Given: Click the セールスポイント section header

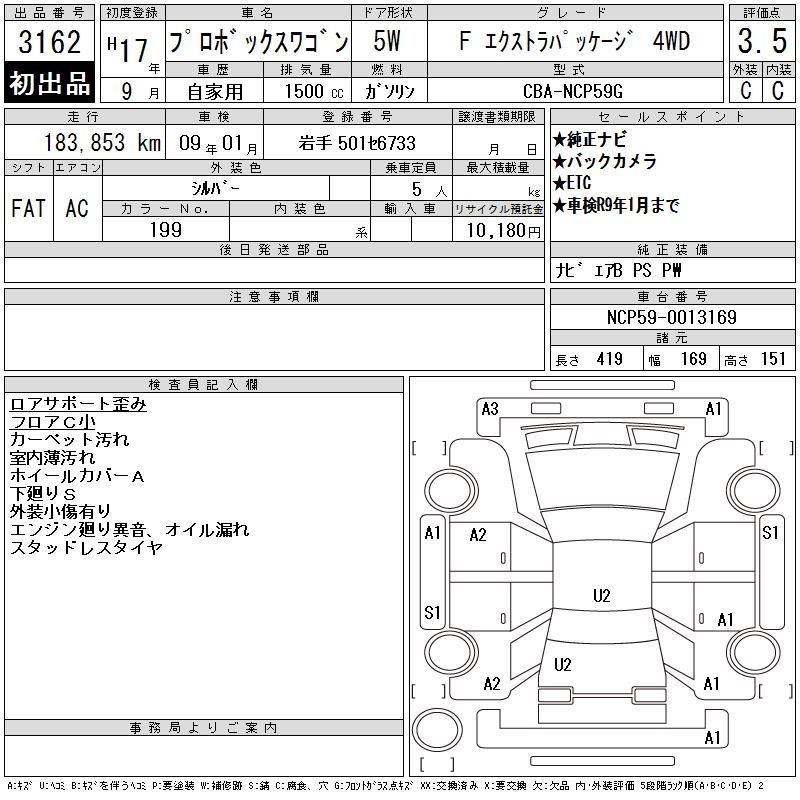Looking at the screenshot, I should point(672,117).
